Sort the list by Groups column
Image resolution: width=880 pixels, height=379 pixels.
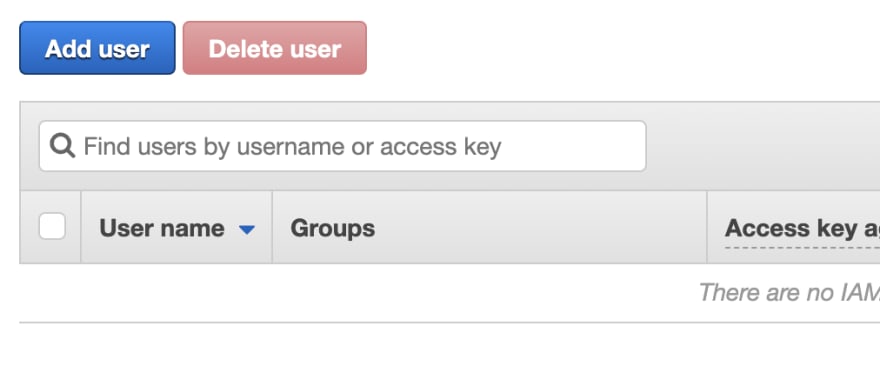point(333,228)
